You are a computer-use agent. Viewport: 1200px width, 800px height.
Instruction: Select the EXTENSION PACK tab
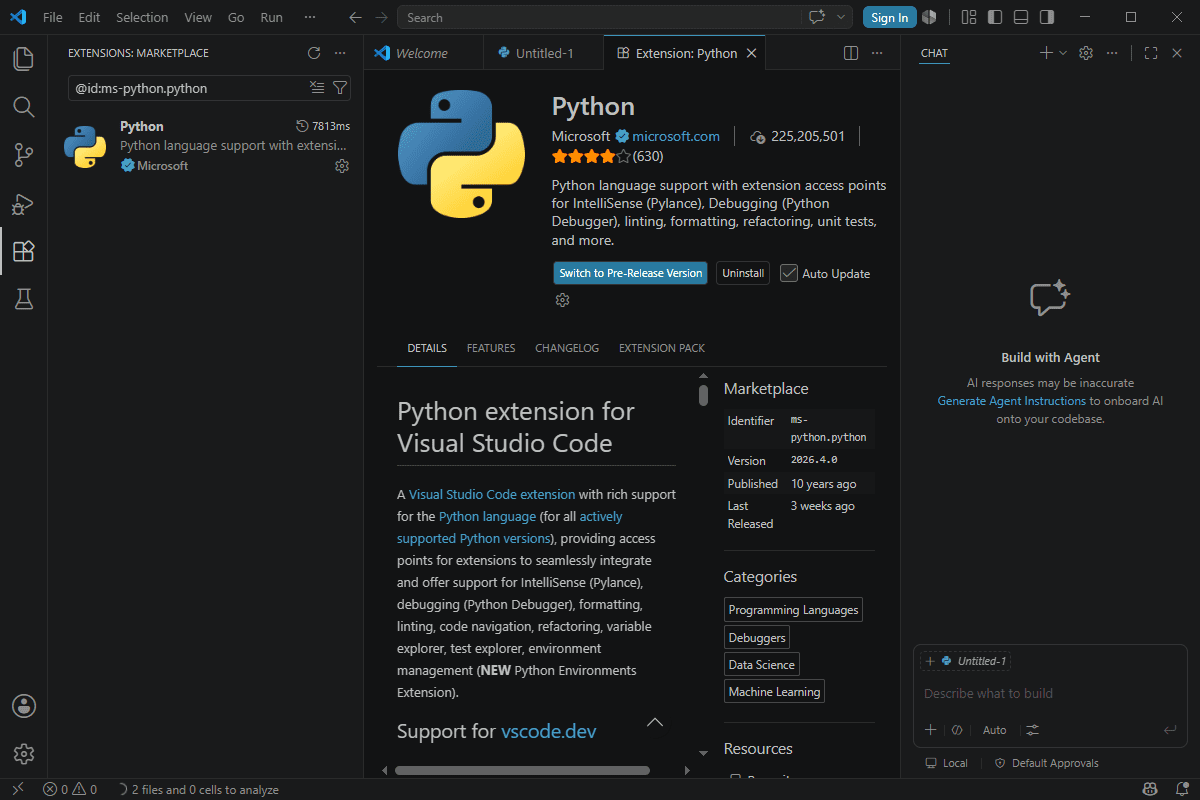point(662,348)
